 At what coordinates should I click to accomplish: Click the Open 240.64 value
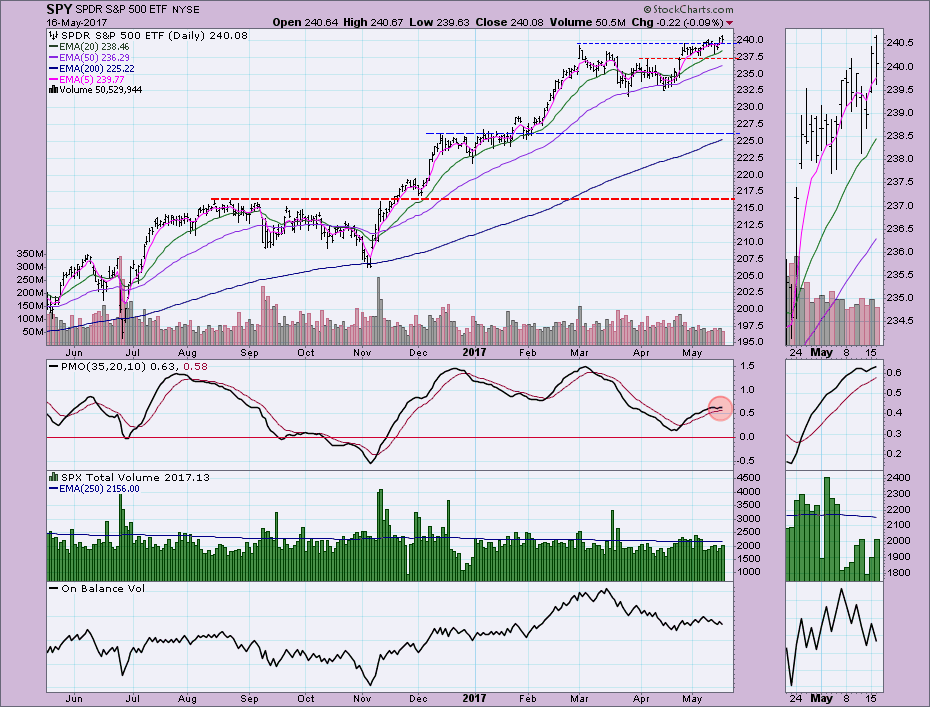[x=305, y=23]
